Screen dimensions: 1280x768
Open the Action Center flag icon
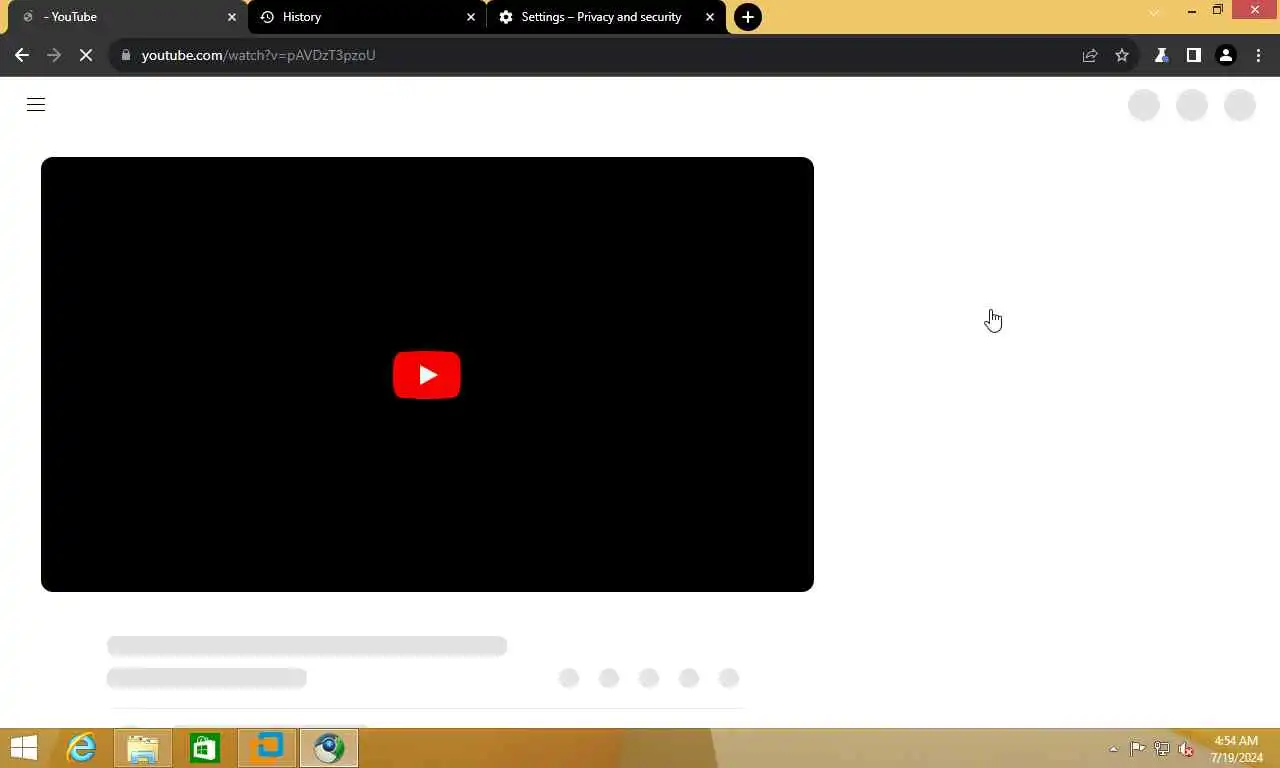tap(1138, 748)
